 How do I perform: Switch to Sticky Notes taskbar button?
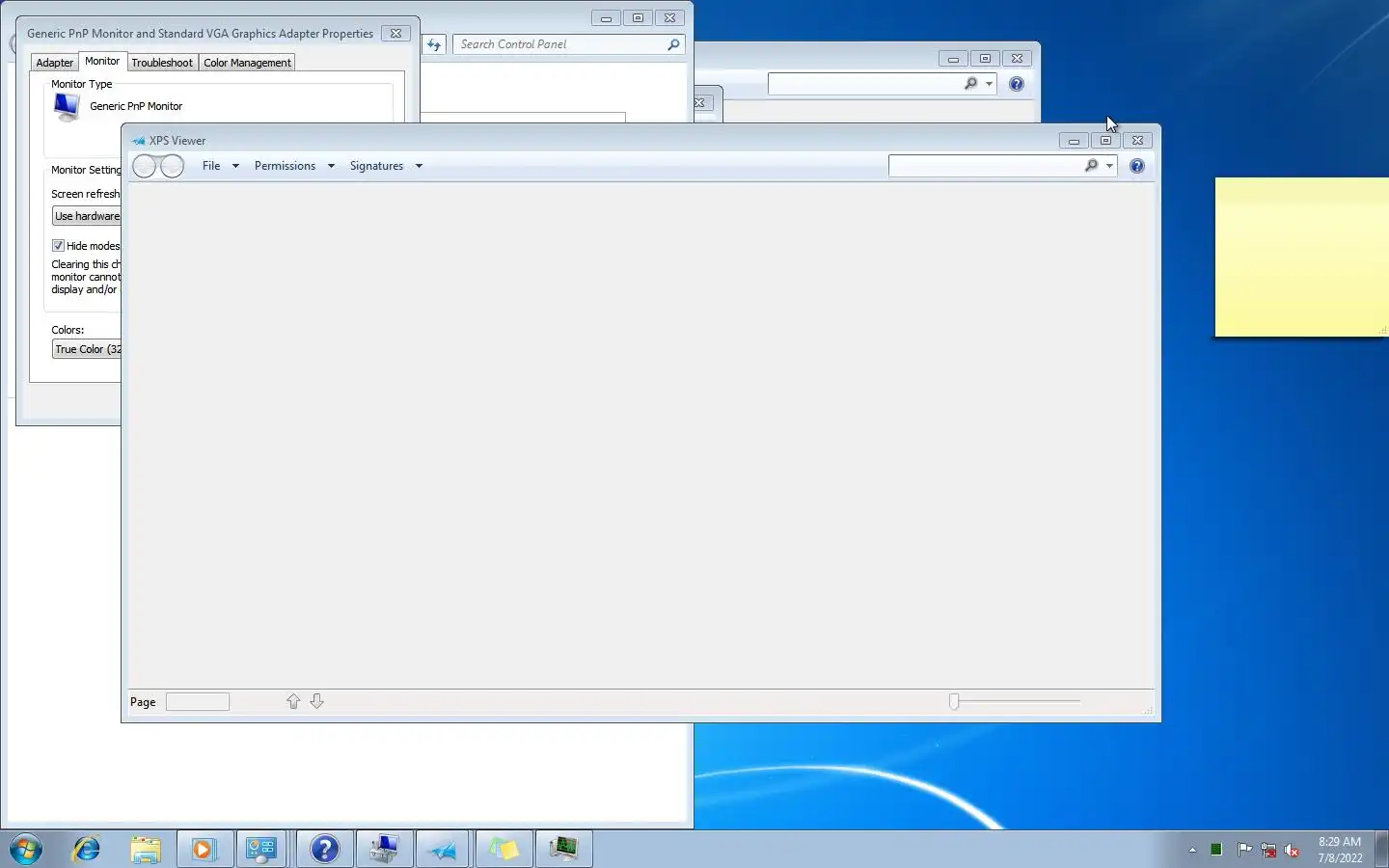(x=504, y=849)
